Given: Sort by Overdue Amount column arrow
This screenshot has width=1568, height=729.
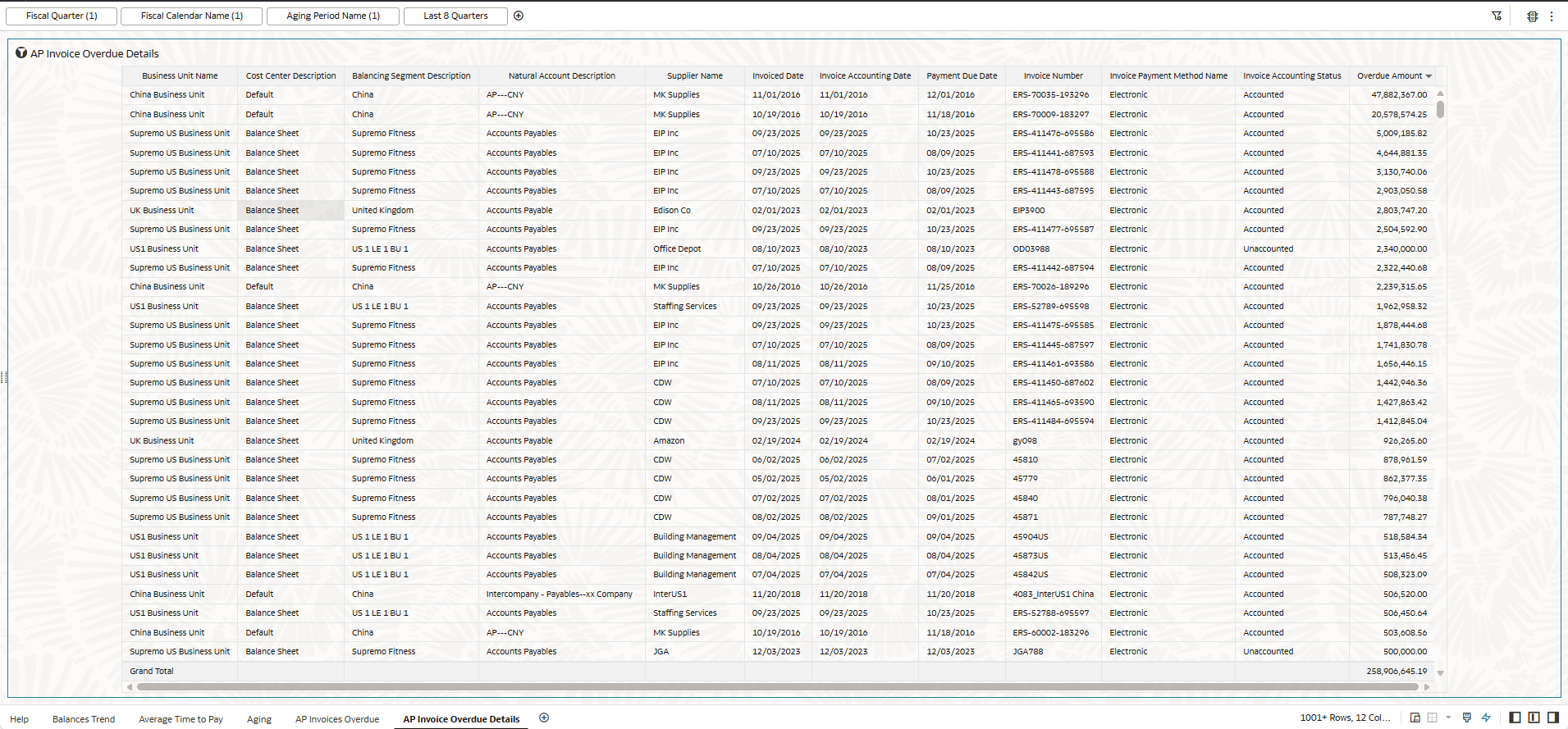Looking at the screenshot, I should pyautogui.click(x=1429, y=76).
